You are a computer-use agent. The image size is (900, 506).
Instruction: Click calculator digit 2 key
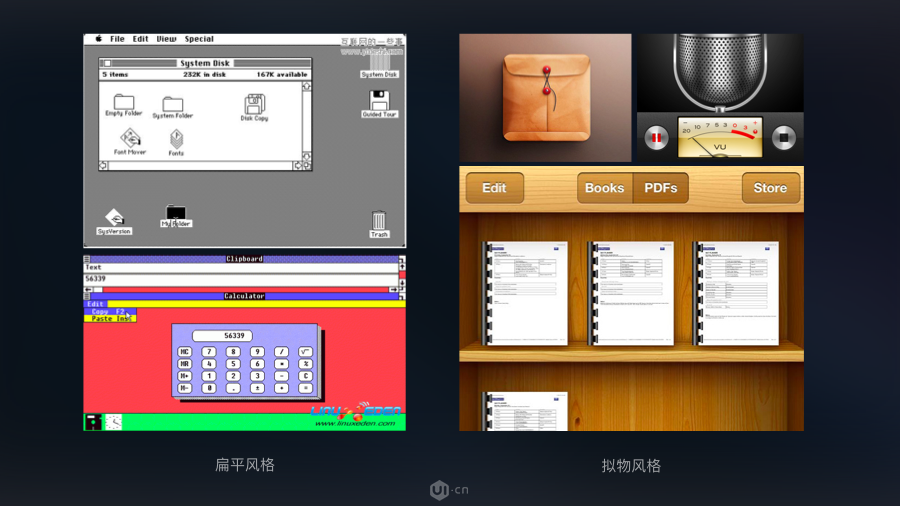(x=233, y=376)
